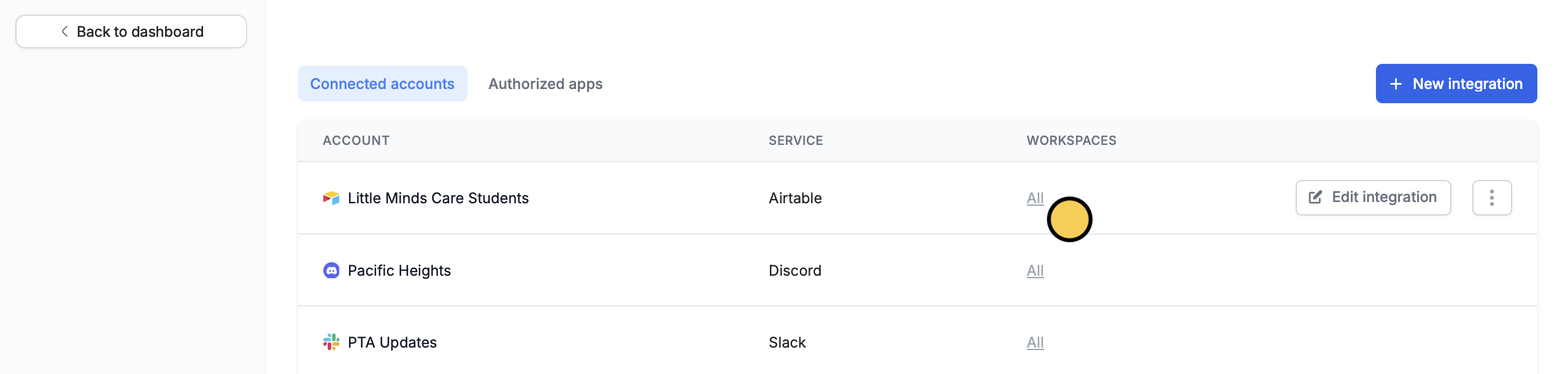Image resolution: width=1568 pixels, height=374 pixels.
Task: Click the Edit integration button
Action: pyautogui.click(x=1373, y=198)
